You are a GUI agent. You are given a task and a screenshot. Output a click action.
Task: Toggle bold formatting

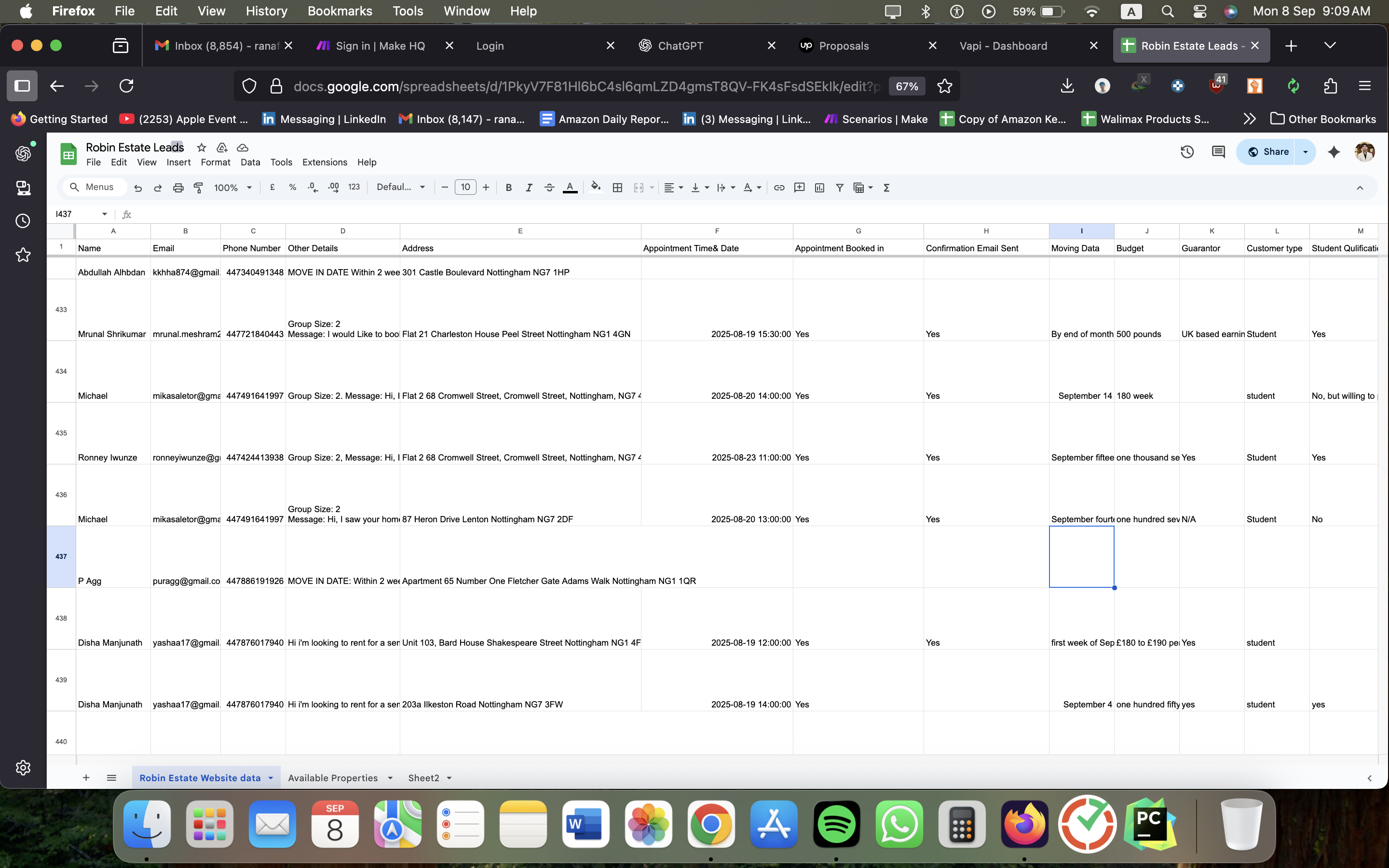[x=508, y=187]
